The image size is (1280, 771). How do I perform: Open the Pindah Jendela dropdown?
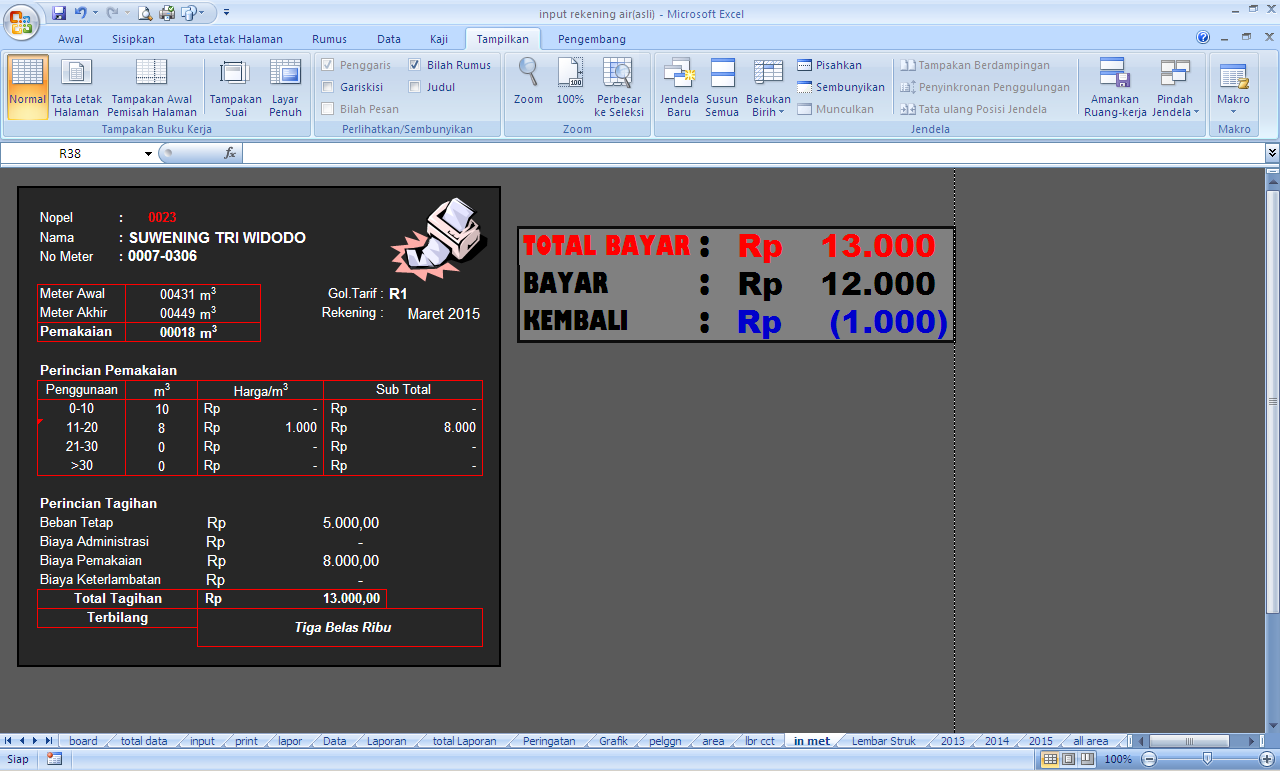1176,87
